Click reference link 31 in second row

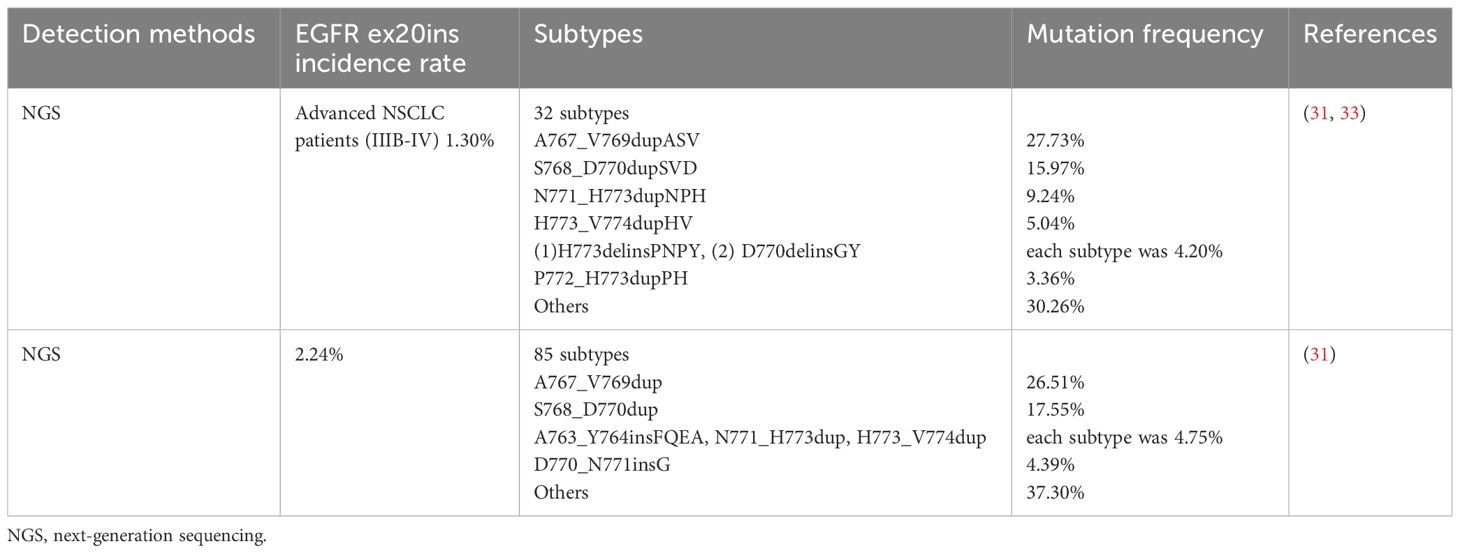tap(1325, 356)
